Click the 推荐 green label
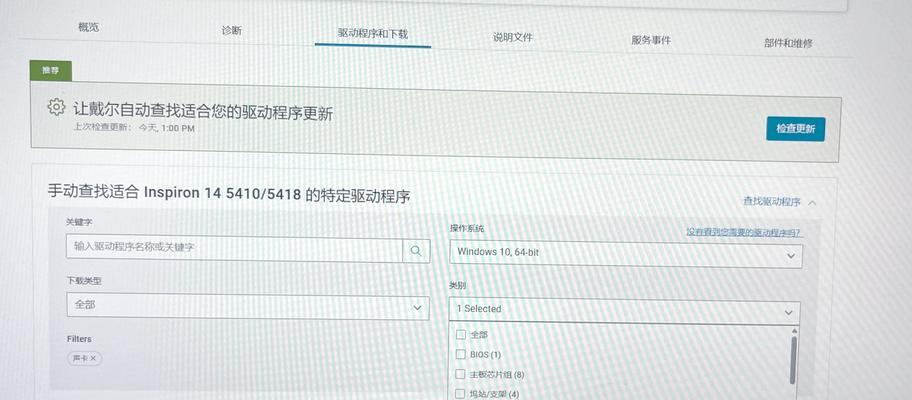This screenshot has width=912, height=400. (51, 70)
